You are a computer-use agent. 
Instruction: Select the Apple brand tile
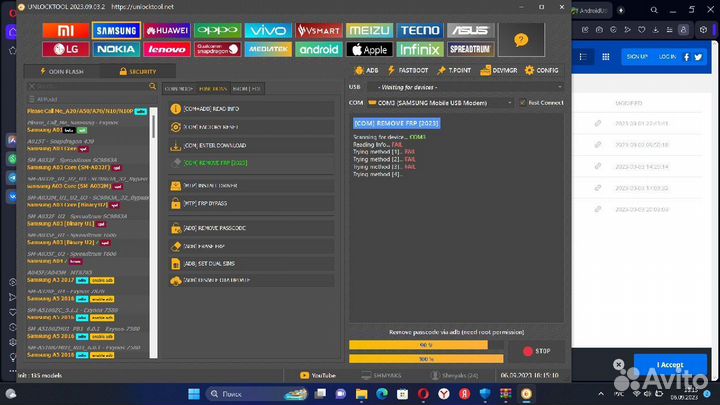(369, 49)
